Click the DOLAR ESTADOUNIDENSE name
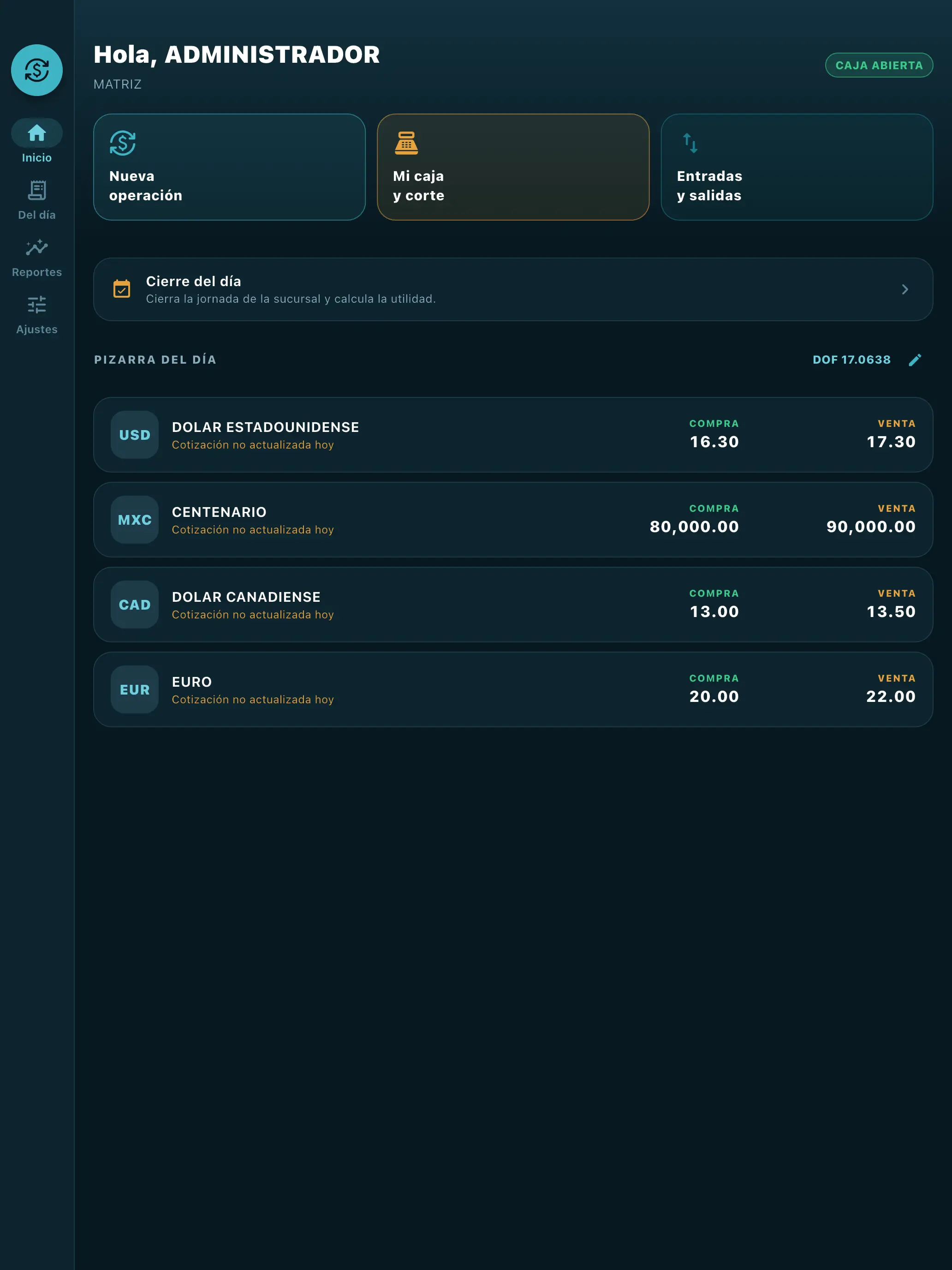The image size is (952, 1270). [266, 427]
